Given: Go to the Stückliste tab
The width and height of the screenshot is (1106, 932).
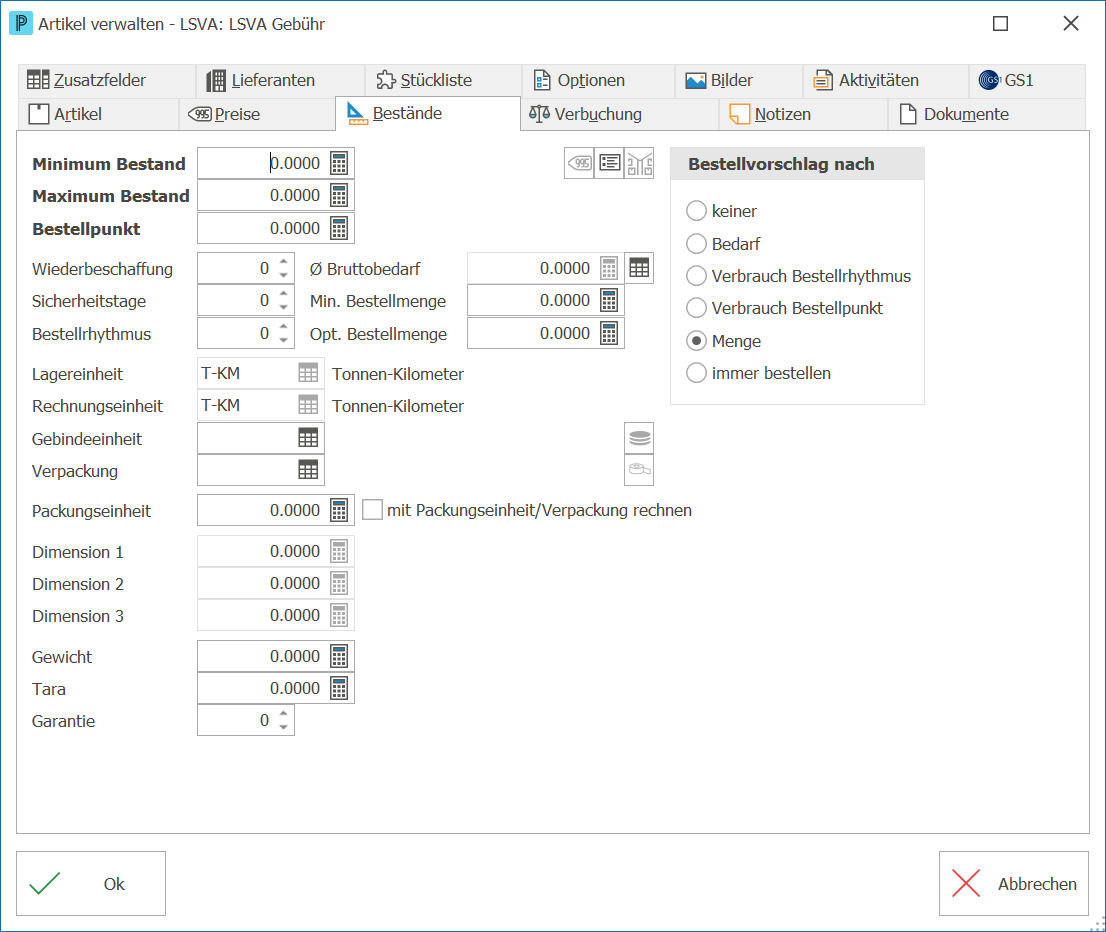Looking at the screenshot, I should (443, 80).
